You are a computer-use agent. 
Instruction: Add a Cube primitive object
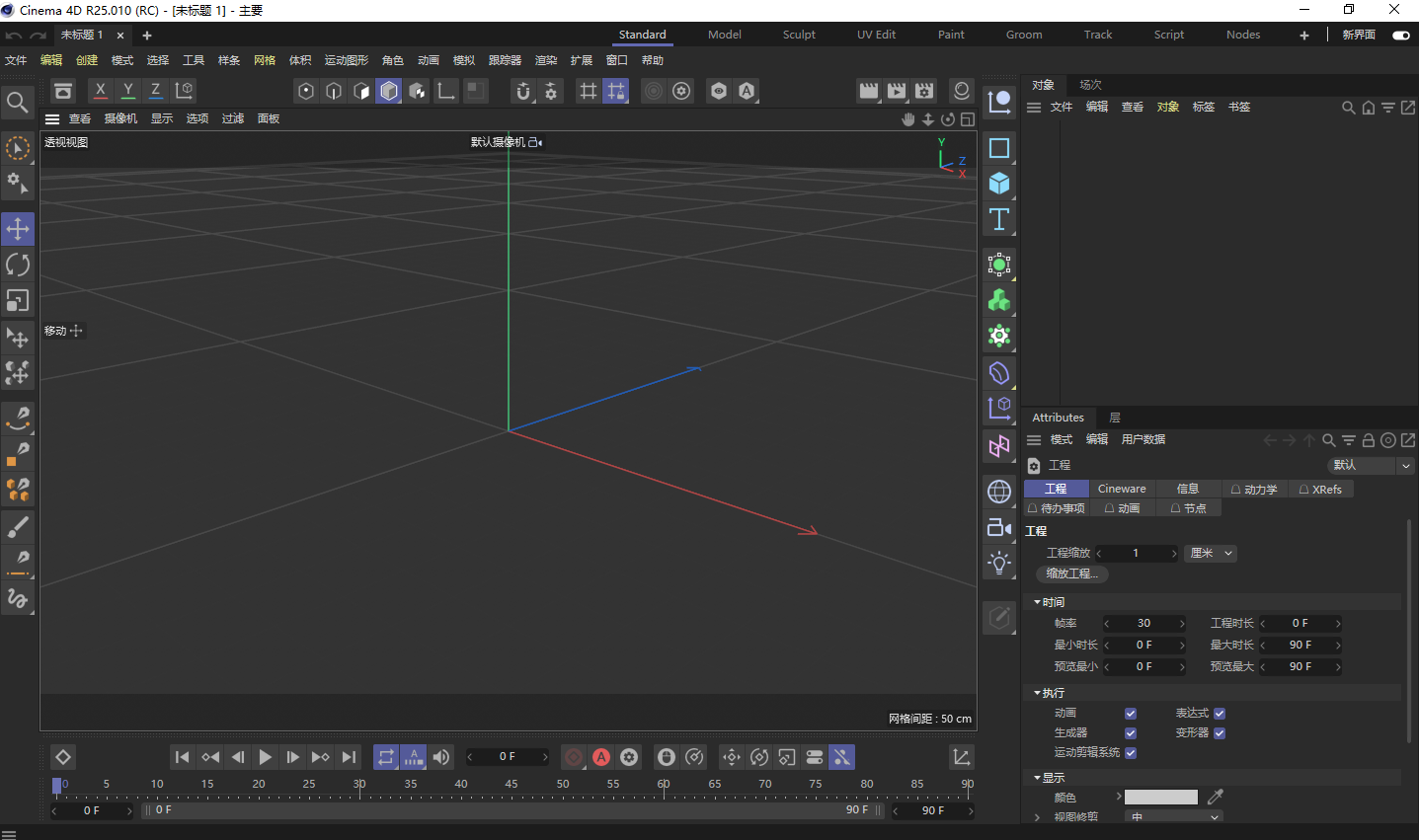[999, 184]
